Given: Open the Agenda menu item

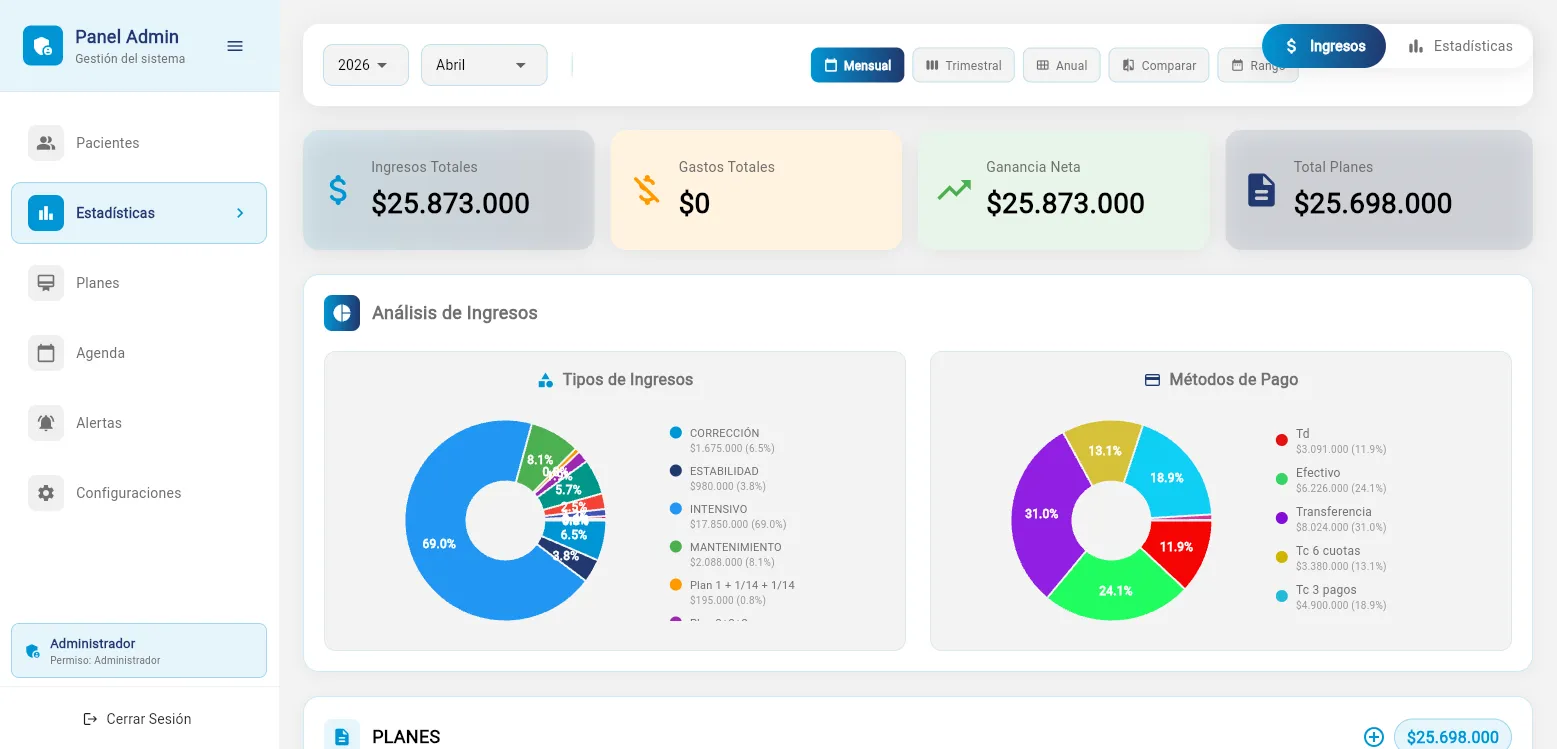Looking at the screenshot, I should pyautogui.click(x=139, y=353).
